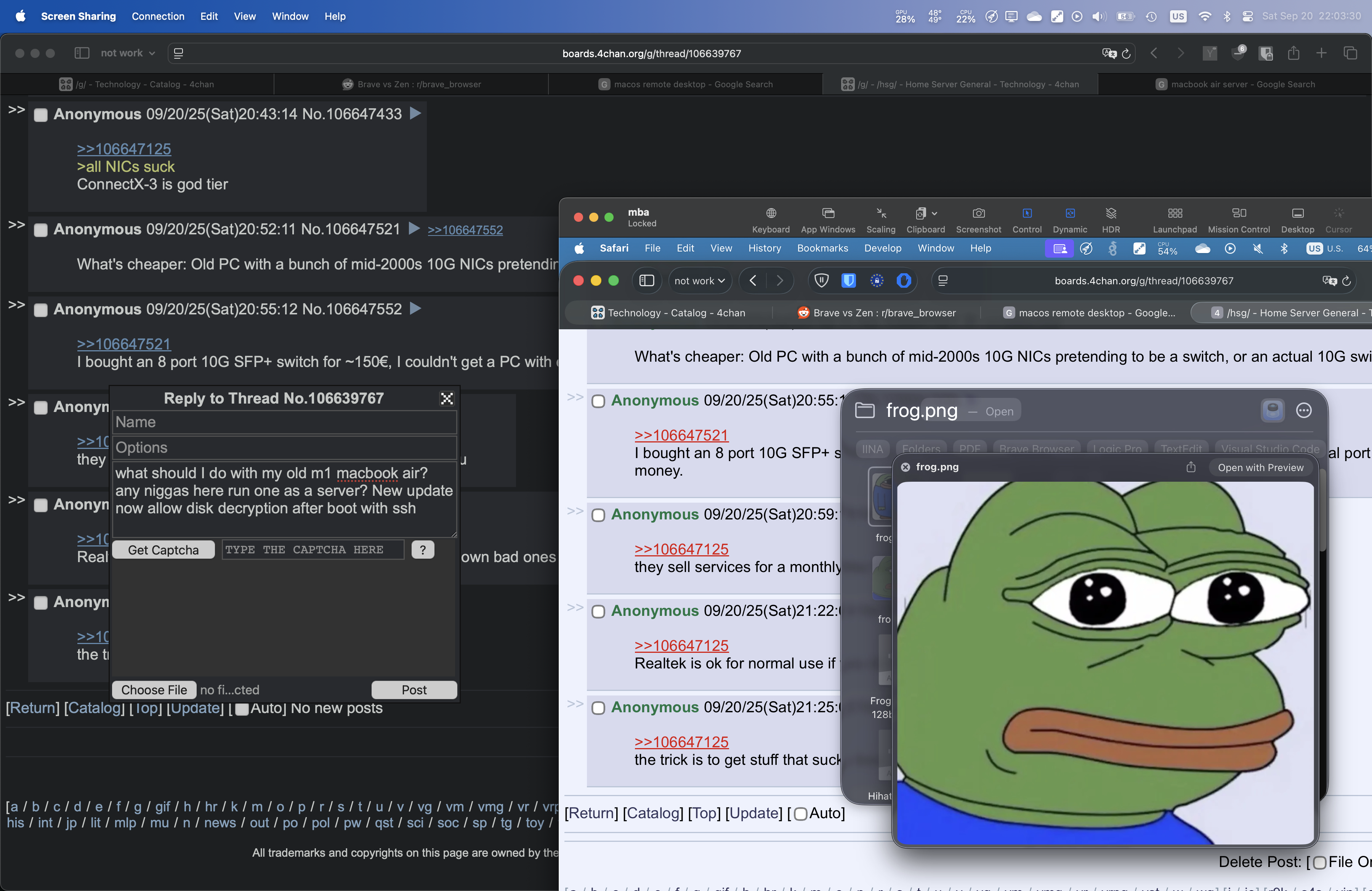1372x891 pixels.
Task: Open captcha help question mark
Action: [x=423, y=550]
